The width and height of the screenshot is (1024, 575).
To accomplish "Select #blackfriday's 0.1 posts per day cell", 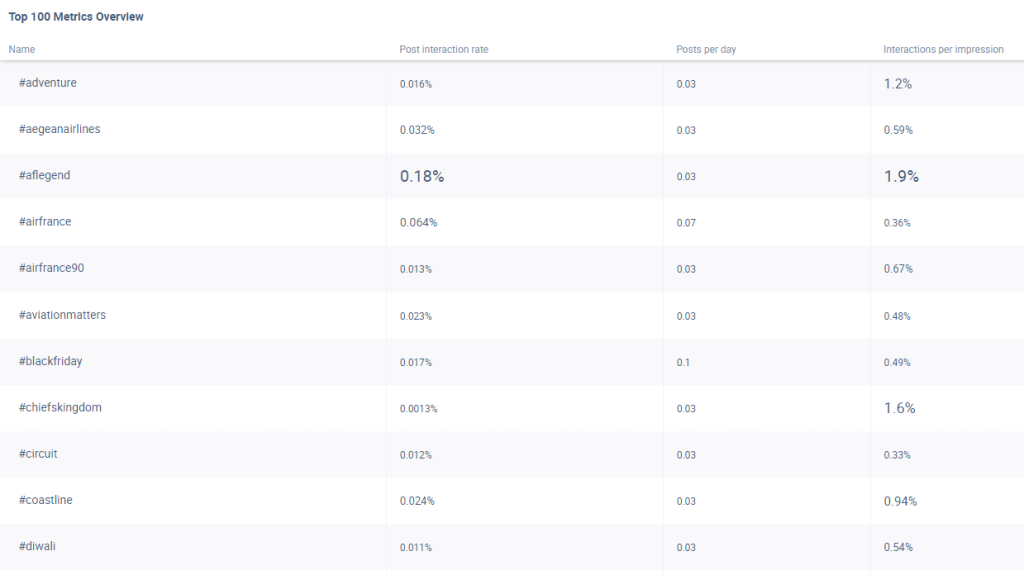I will pos(683,362).
